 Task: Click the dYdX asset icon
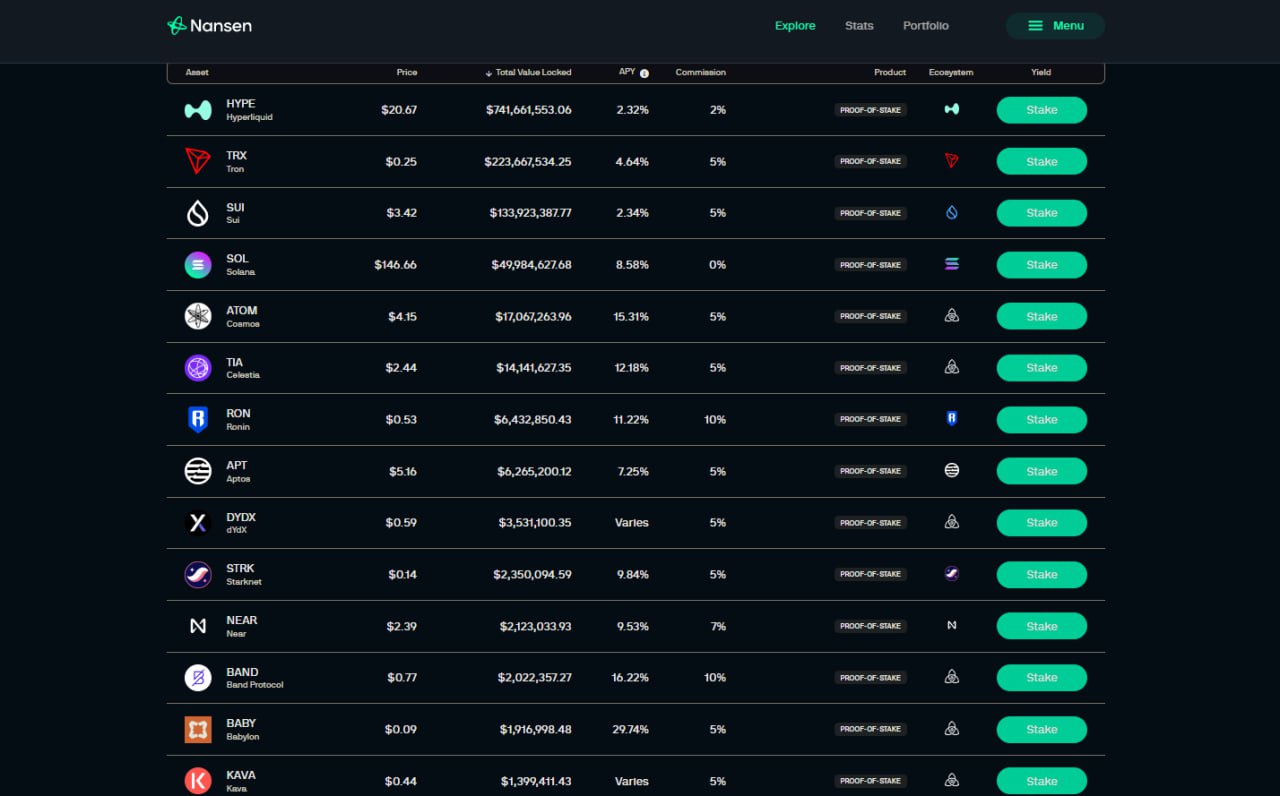198,523
